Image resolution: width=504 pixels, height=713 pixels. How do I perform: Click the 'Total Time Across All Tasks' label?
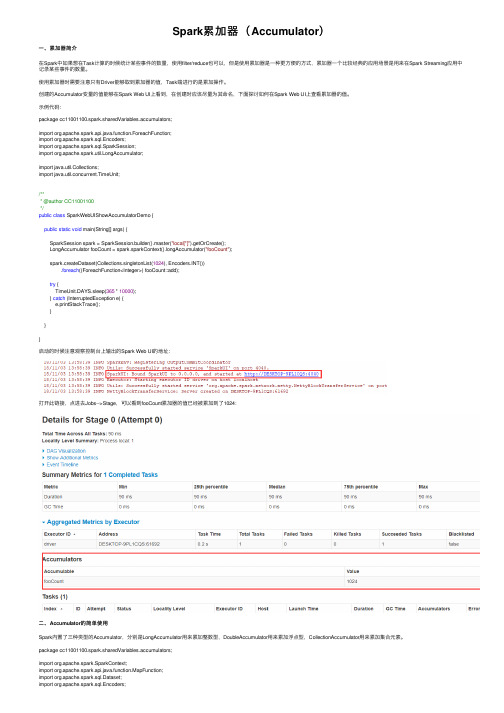pyautogui.click(x=75, y=433)
